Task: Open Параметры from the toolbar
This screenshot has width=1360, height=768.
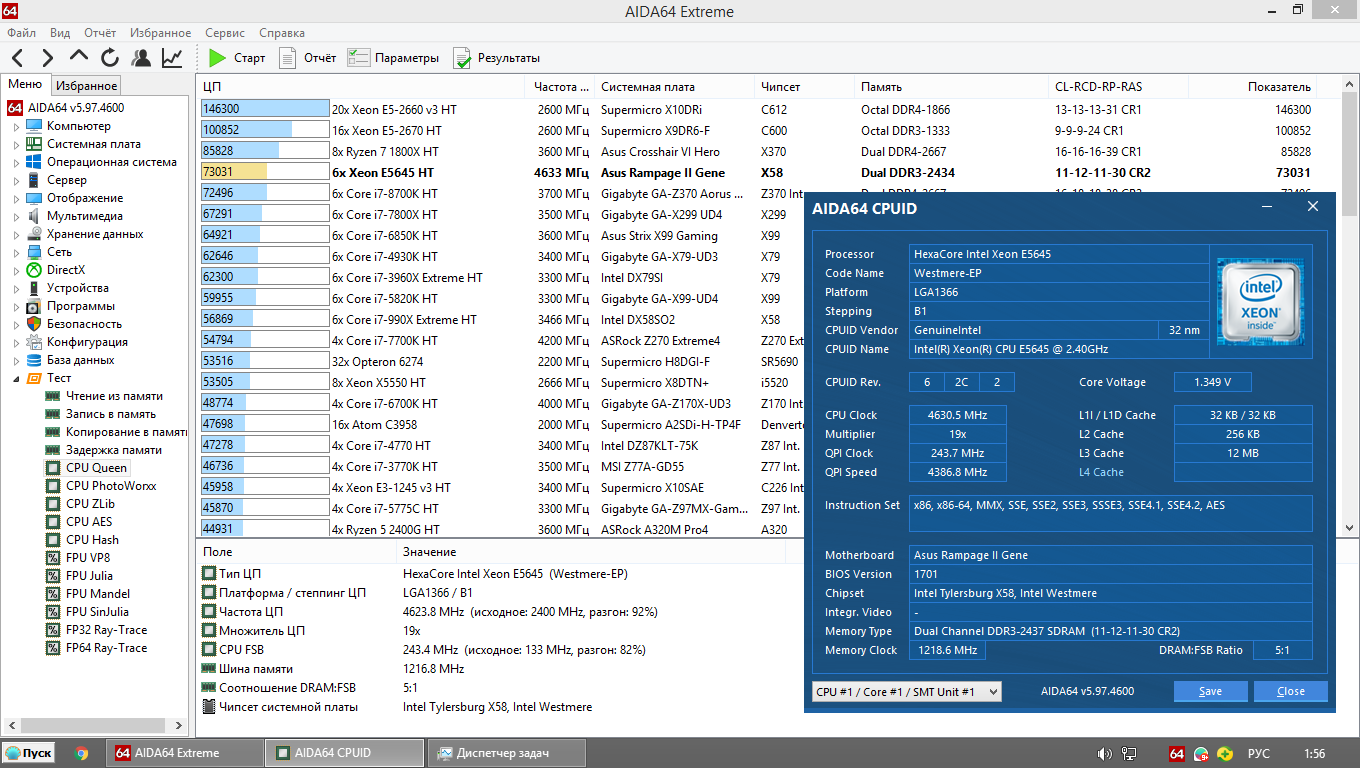Action: click(x=393, y=58)
